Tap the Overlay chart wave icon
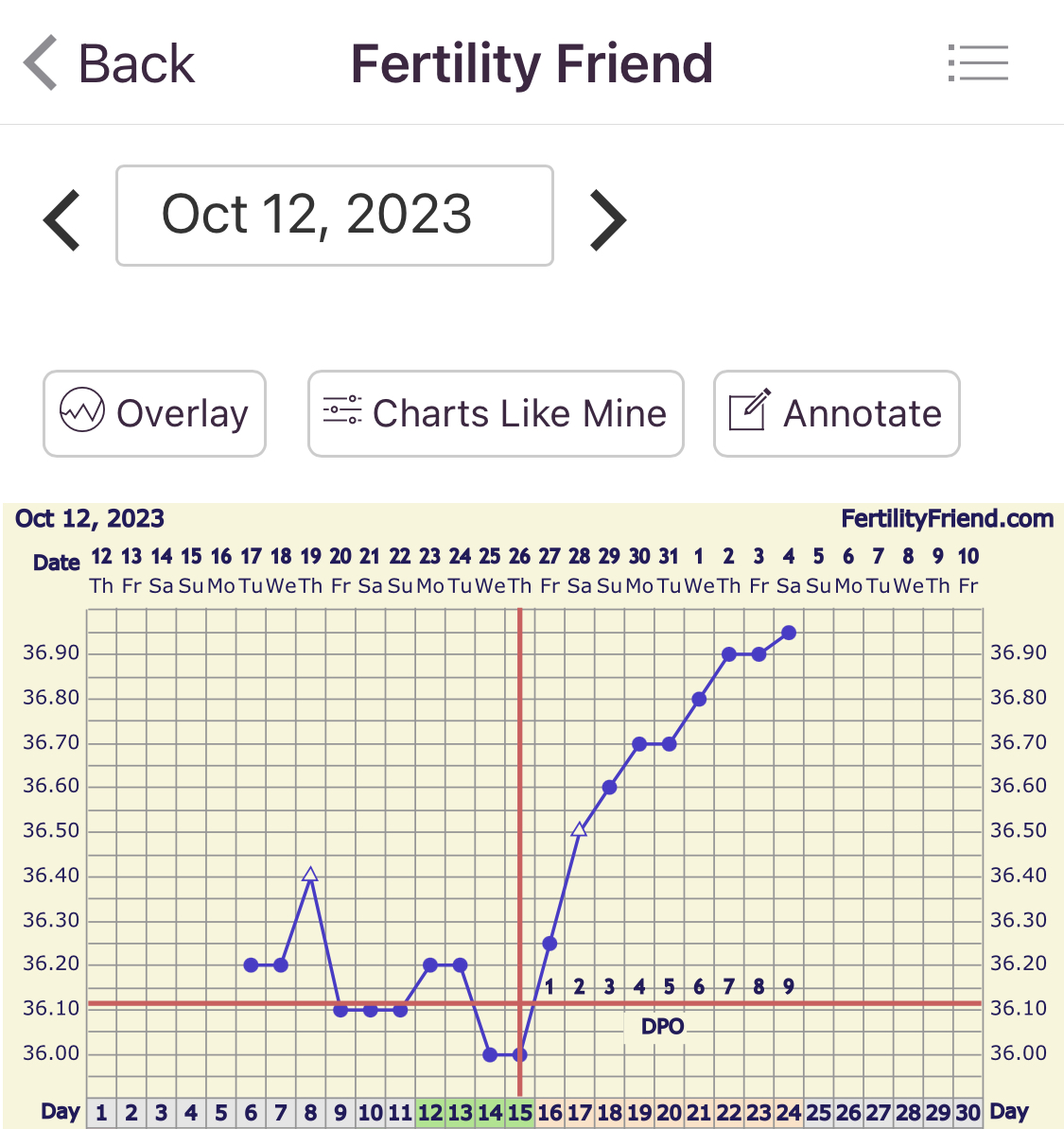The width and height of the screenshot is (1064, 1129). (x=81, y=412)
